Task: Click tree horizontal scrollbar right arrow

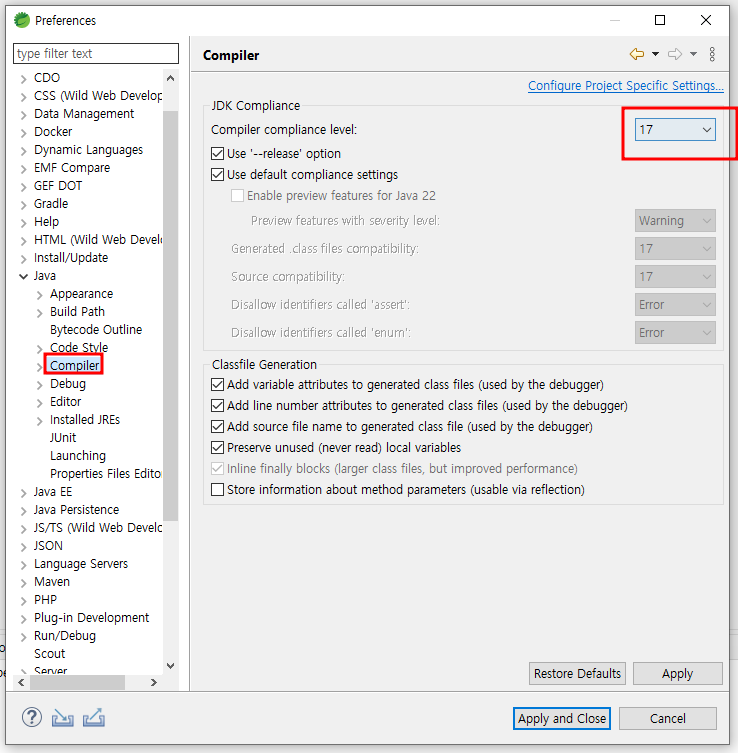Action: click(154, 682)
